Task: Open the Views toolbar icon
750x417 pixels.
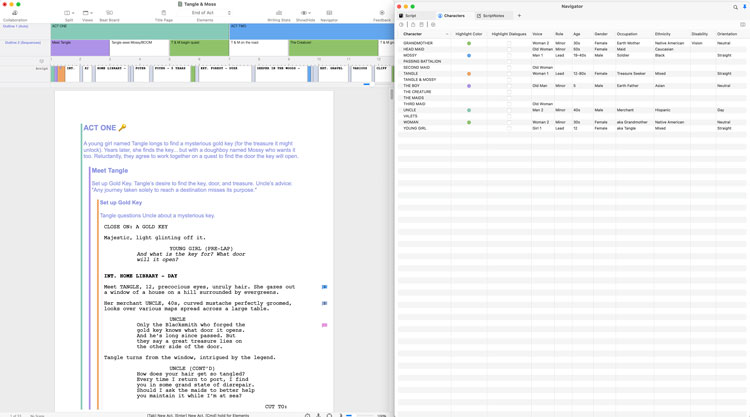Action: tap(87, 13)
